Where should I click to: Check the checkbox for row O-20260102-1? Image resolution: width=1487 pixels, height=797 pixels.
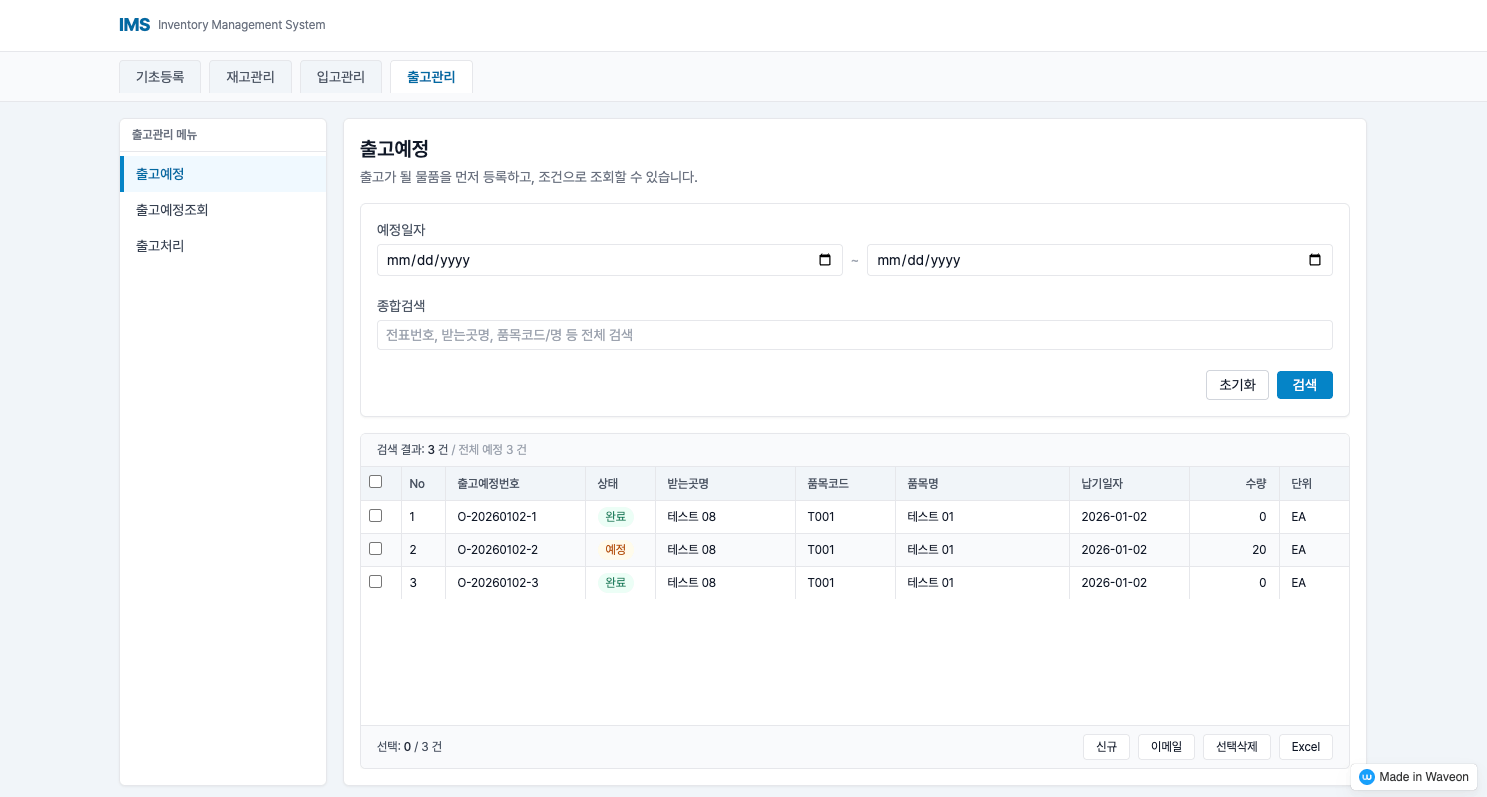[x=375, y=516]
